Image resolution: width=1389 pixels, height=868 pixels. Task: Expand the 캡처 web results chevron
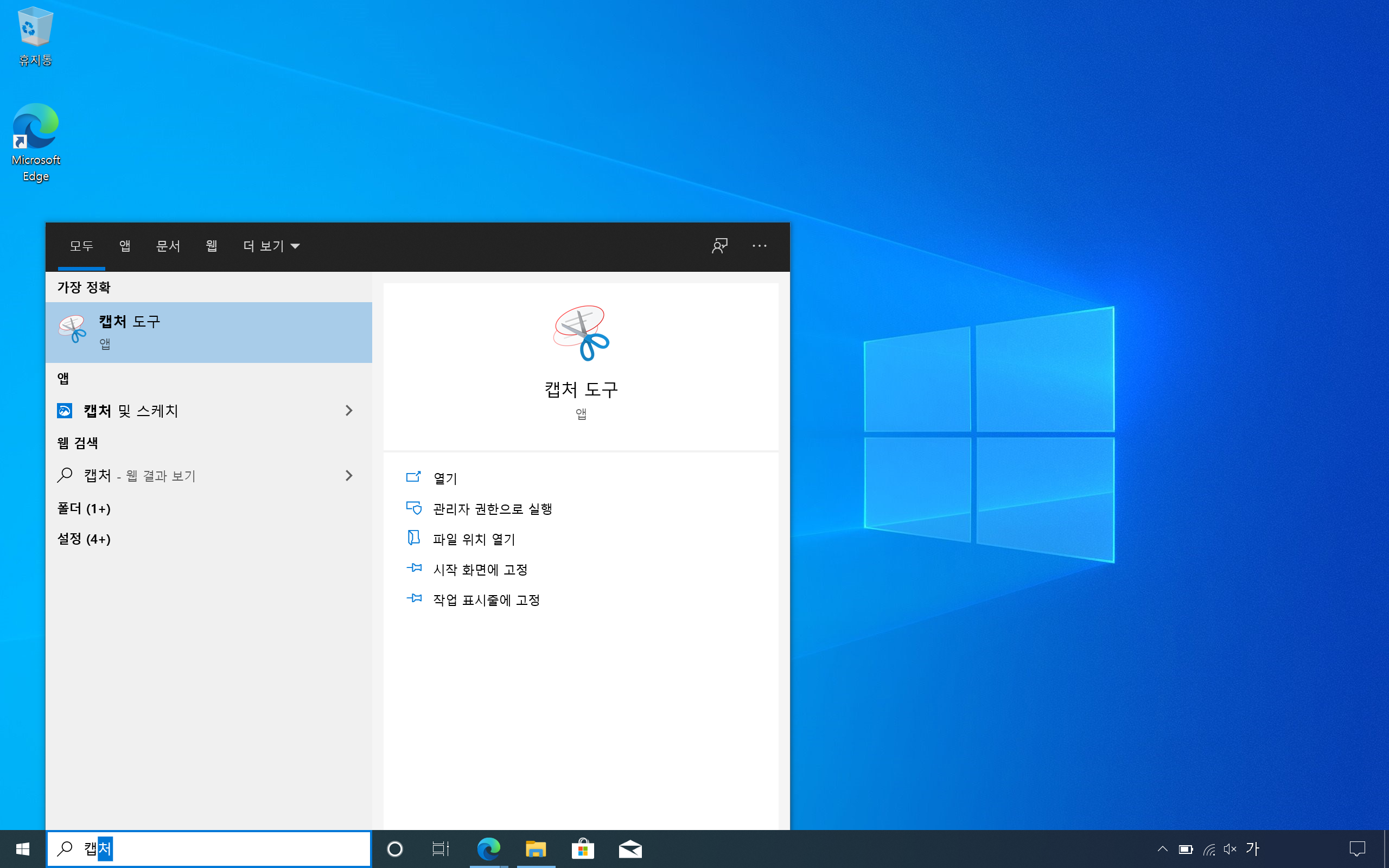point(348,475)
